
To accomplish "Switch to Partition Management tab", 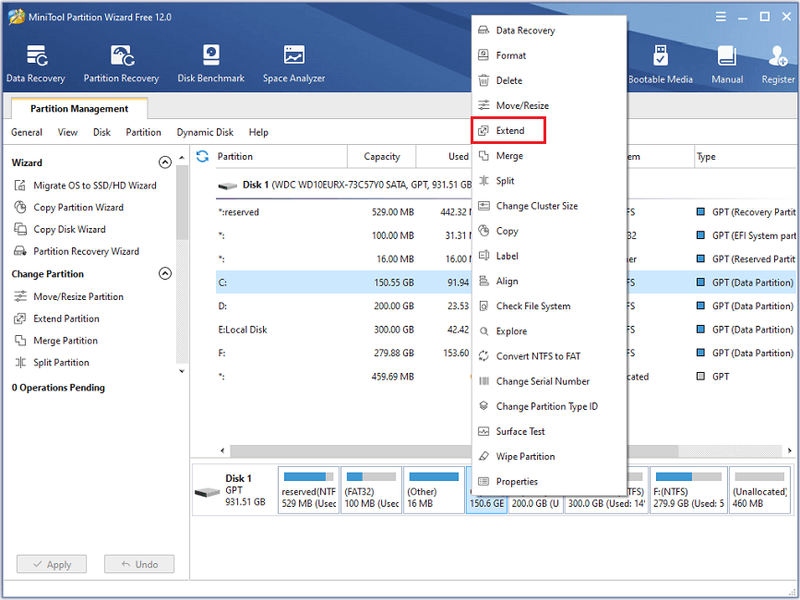I will (79, 109).
